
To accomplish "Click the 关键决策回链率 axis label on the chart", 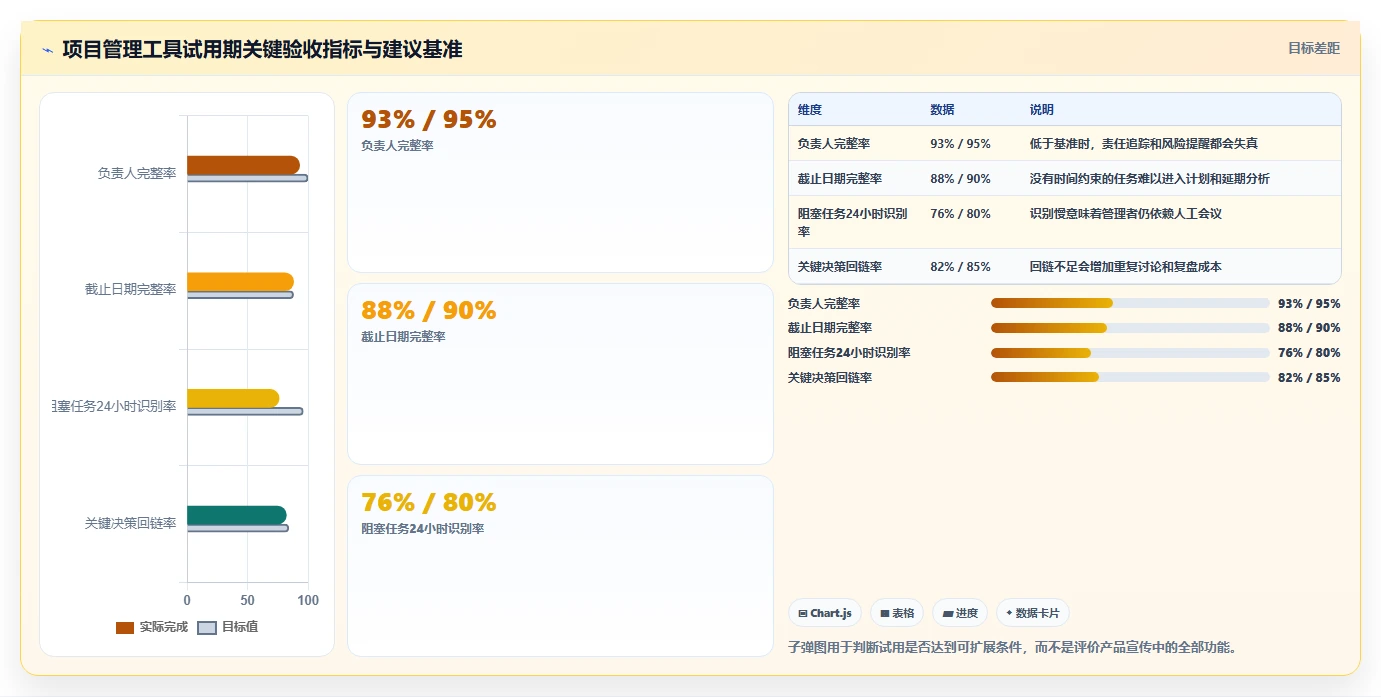I will point(131,523).
